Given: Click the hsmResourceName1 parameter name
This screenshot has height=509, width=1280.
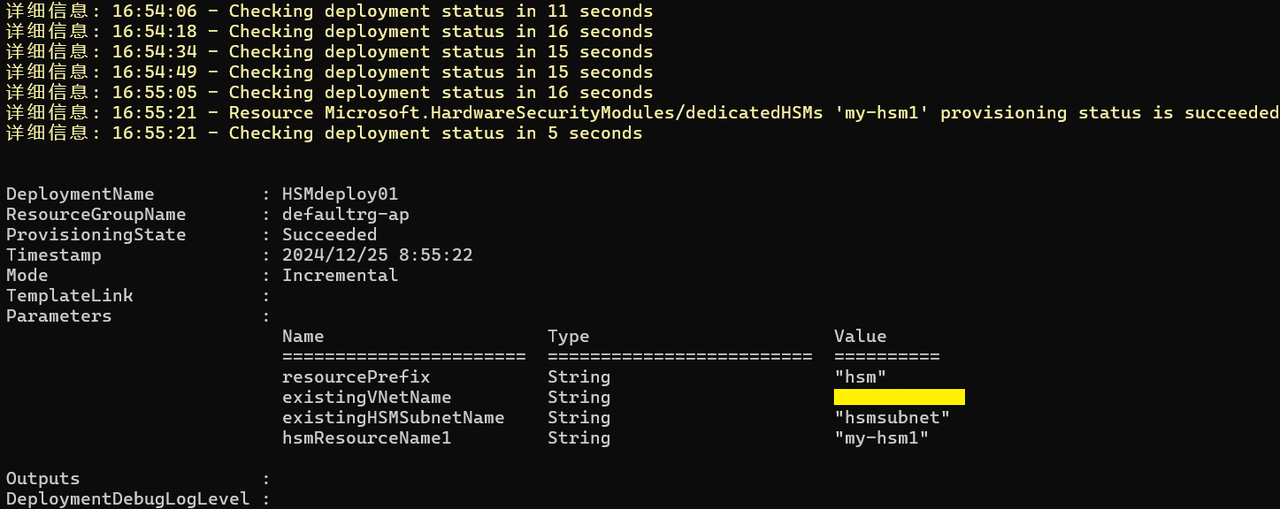Looking at the screenshot, I should (x=366, y=438).
